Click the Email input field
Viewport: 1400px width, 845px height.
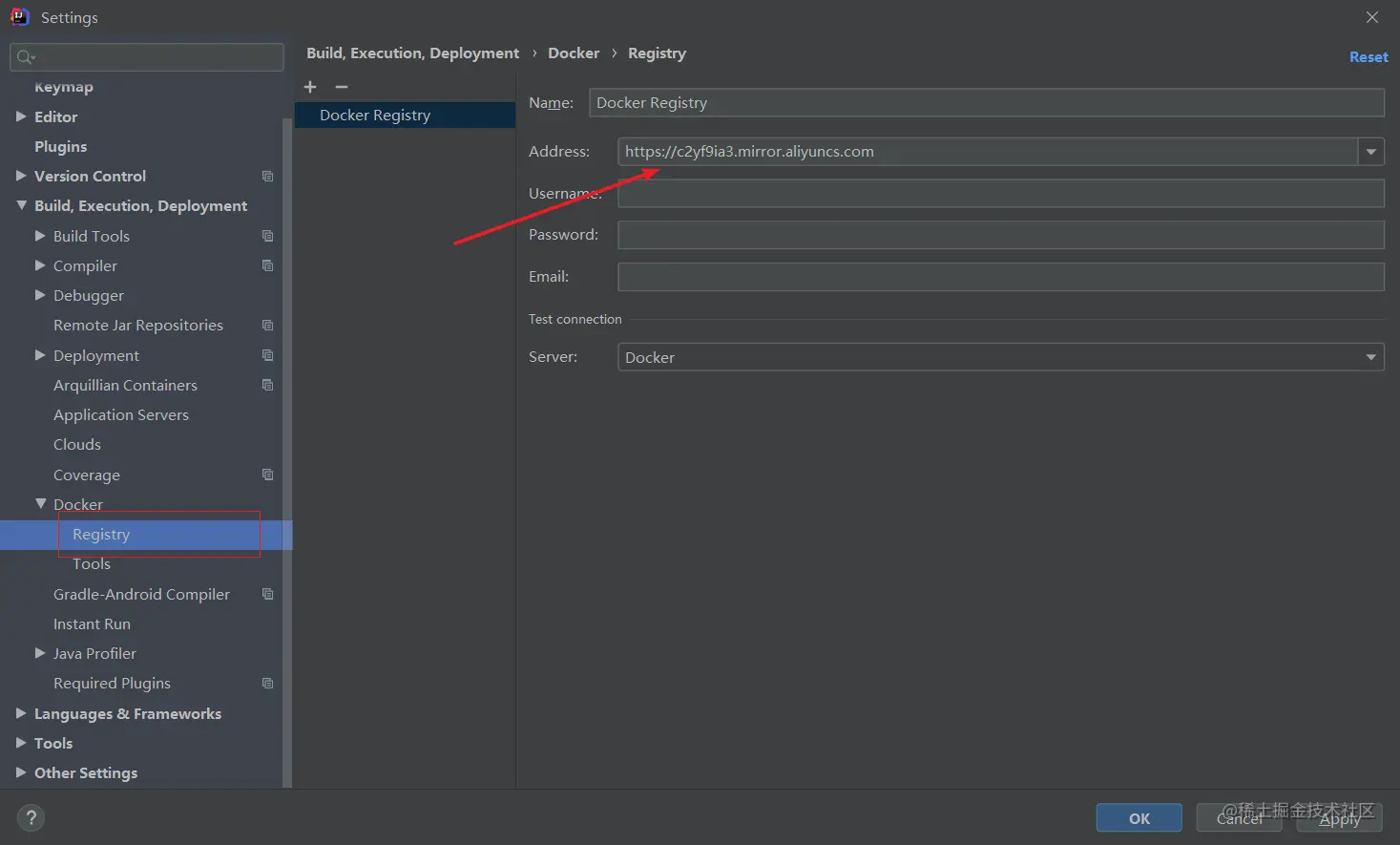1001,277
